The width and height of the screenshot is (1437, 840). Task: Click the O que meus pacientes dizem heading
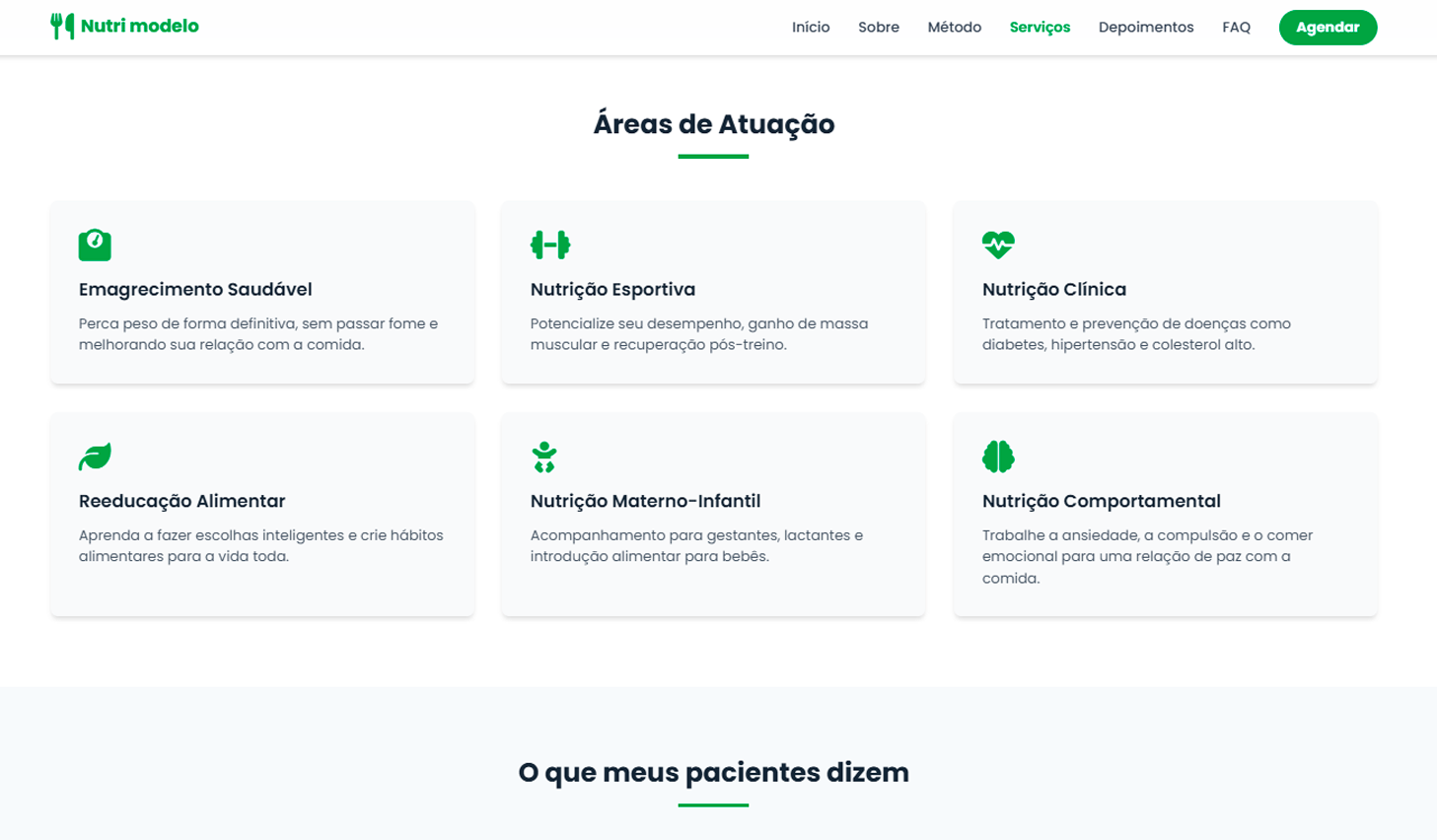(x=714, y=772)
